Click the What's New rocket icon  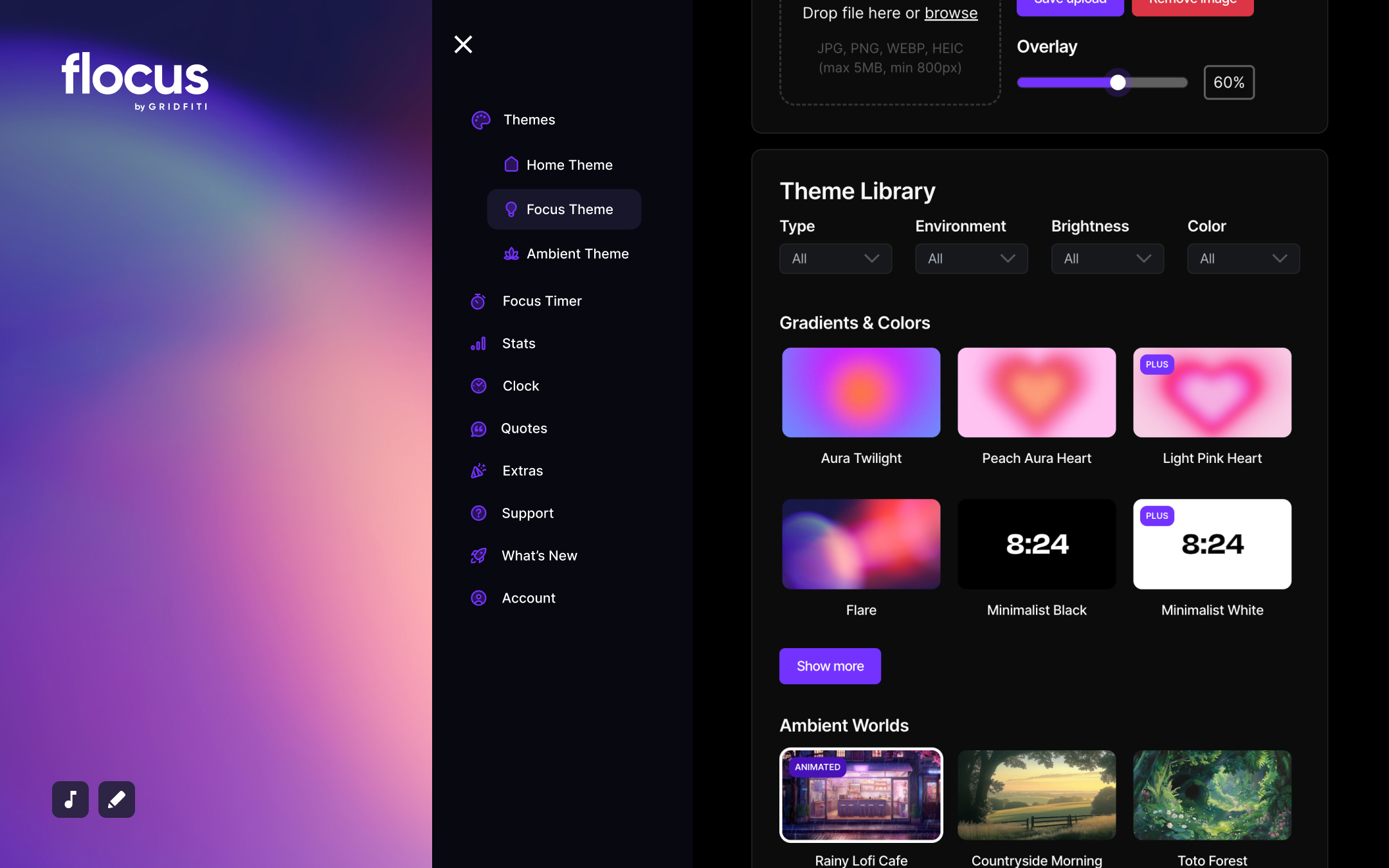(478, 556)
